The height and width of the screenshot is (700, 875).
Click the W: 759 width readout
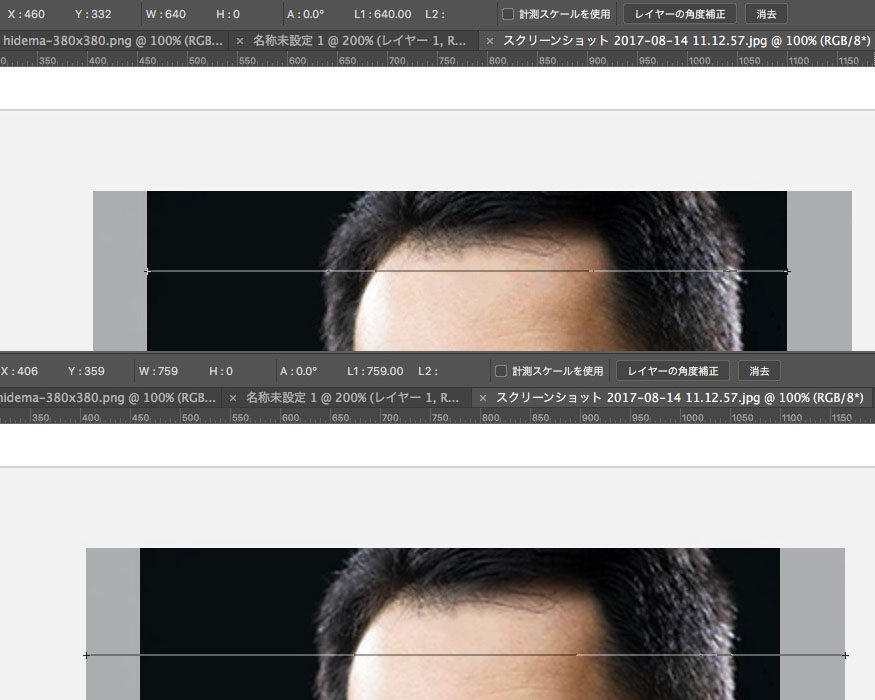[158, 371]
